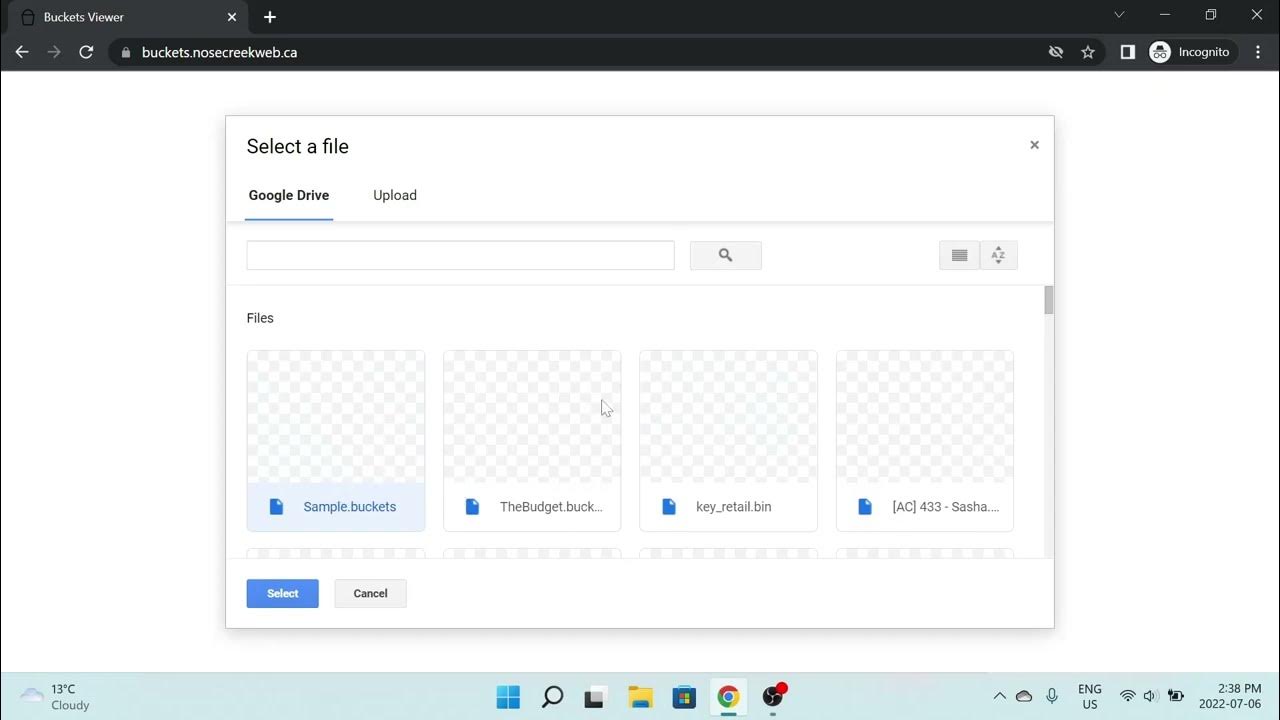Click the third-party cookies blocked eye icon
The height and width of the screenshot is (720, 1280).
1056,52
